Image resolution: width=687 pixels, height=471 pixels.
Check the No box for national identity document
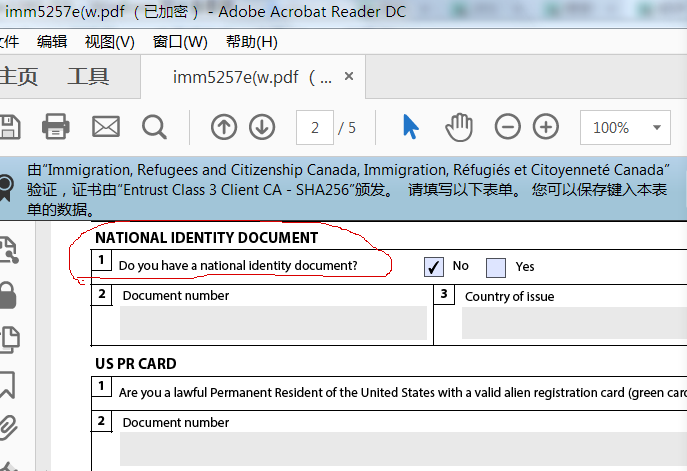coord(434,266)
